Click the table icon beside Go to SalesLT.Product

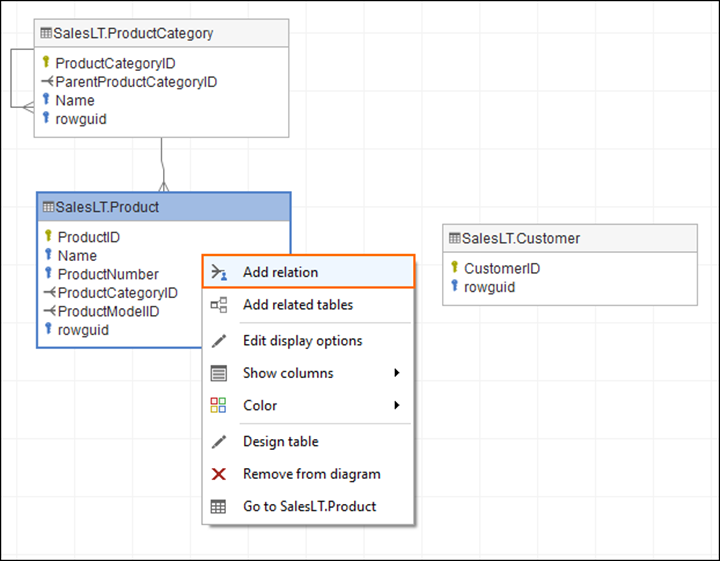220,506
